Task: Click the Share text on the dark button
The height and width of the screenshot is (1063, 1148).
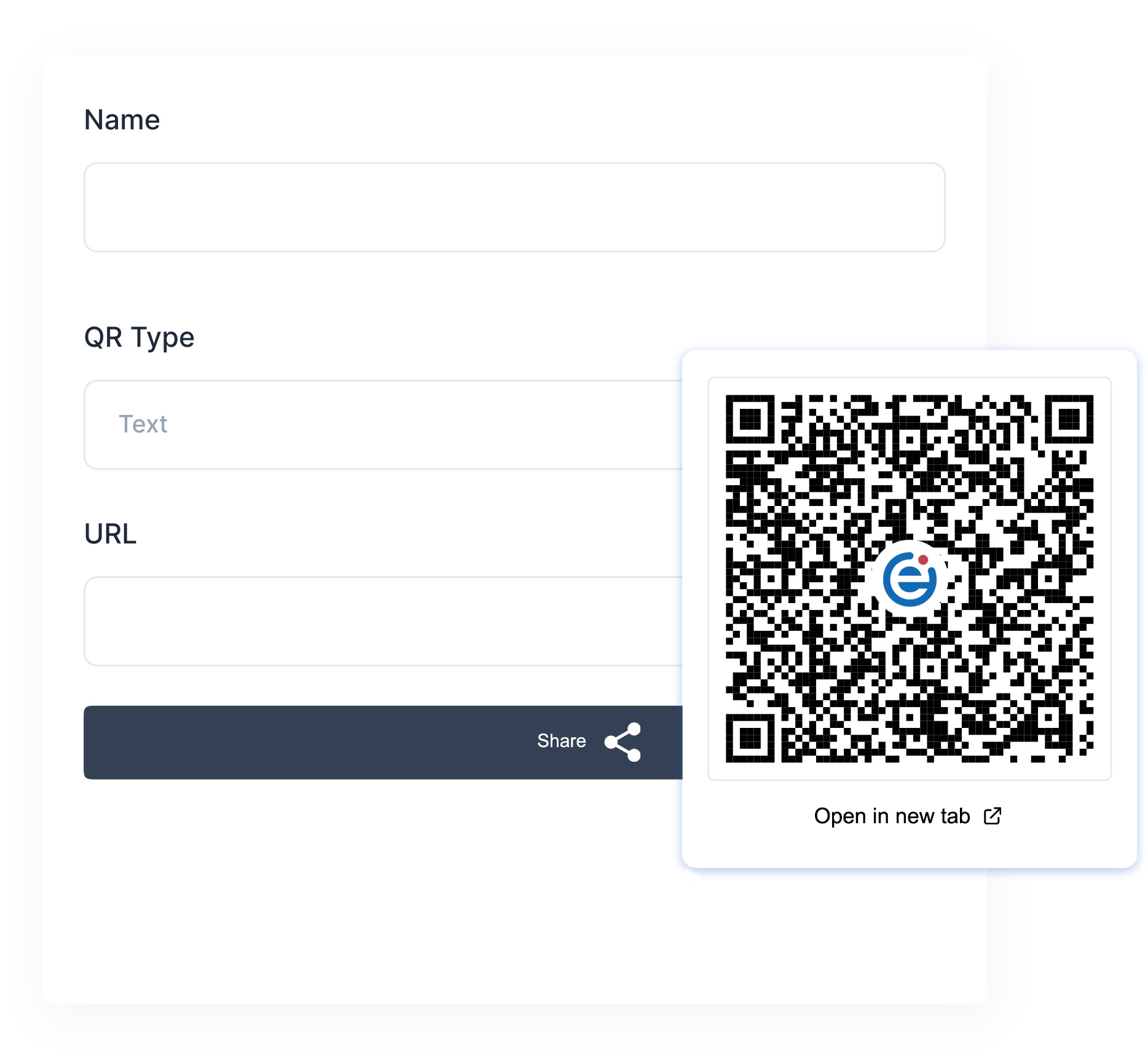Action: coord(561,741)
